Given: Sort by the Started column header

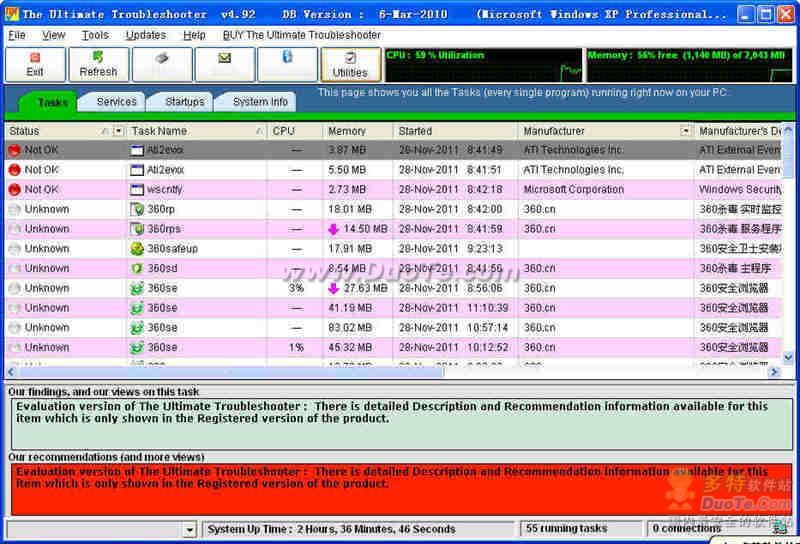Looking at the screenshot, I should click(x=455, y=131).
